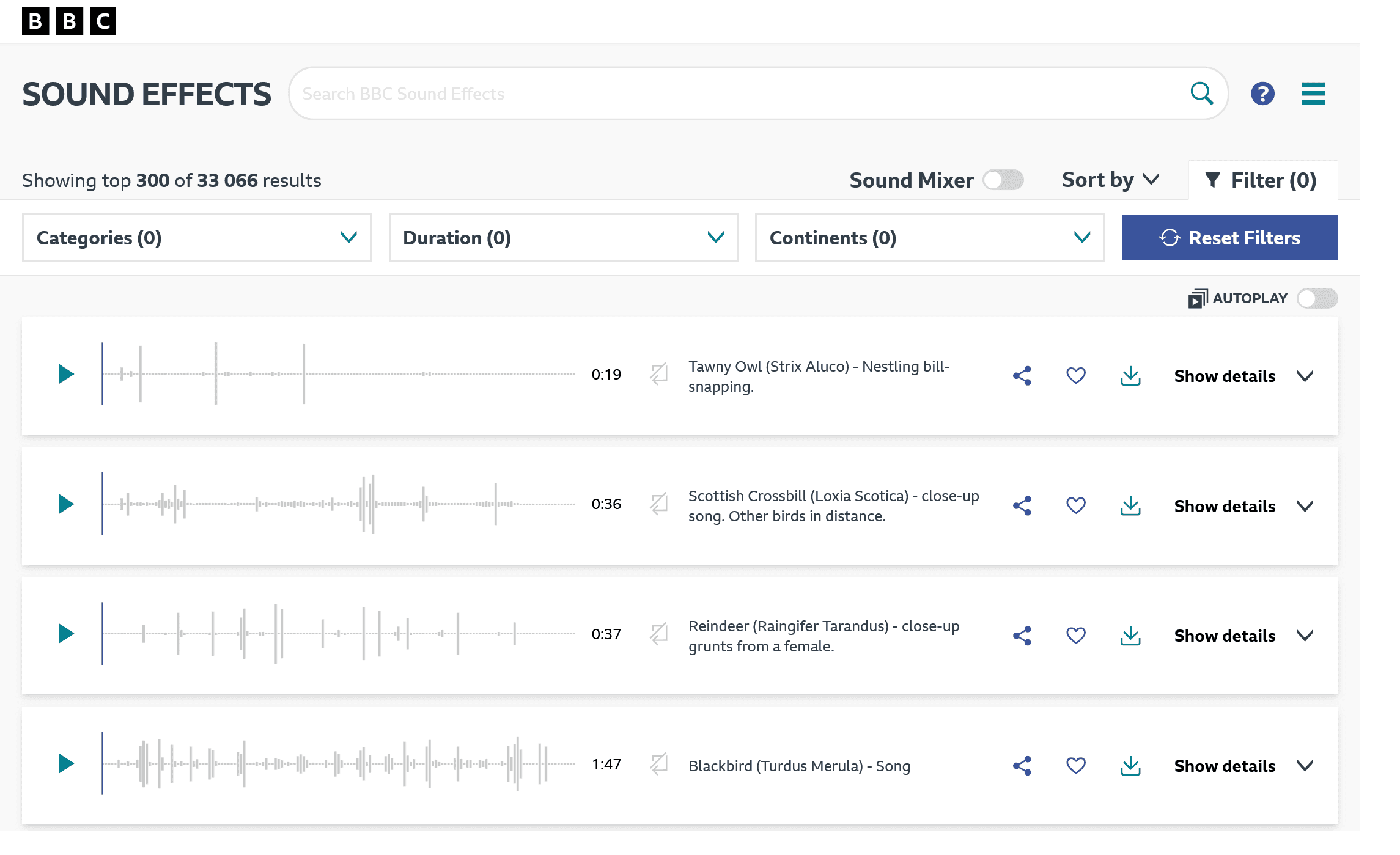Click the search magnifier icon
The height and width of the screenshot is (855, 1400).
1201,94
